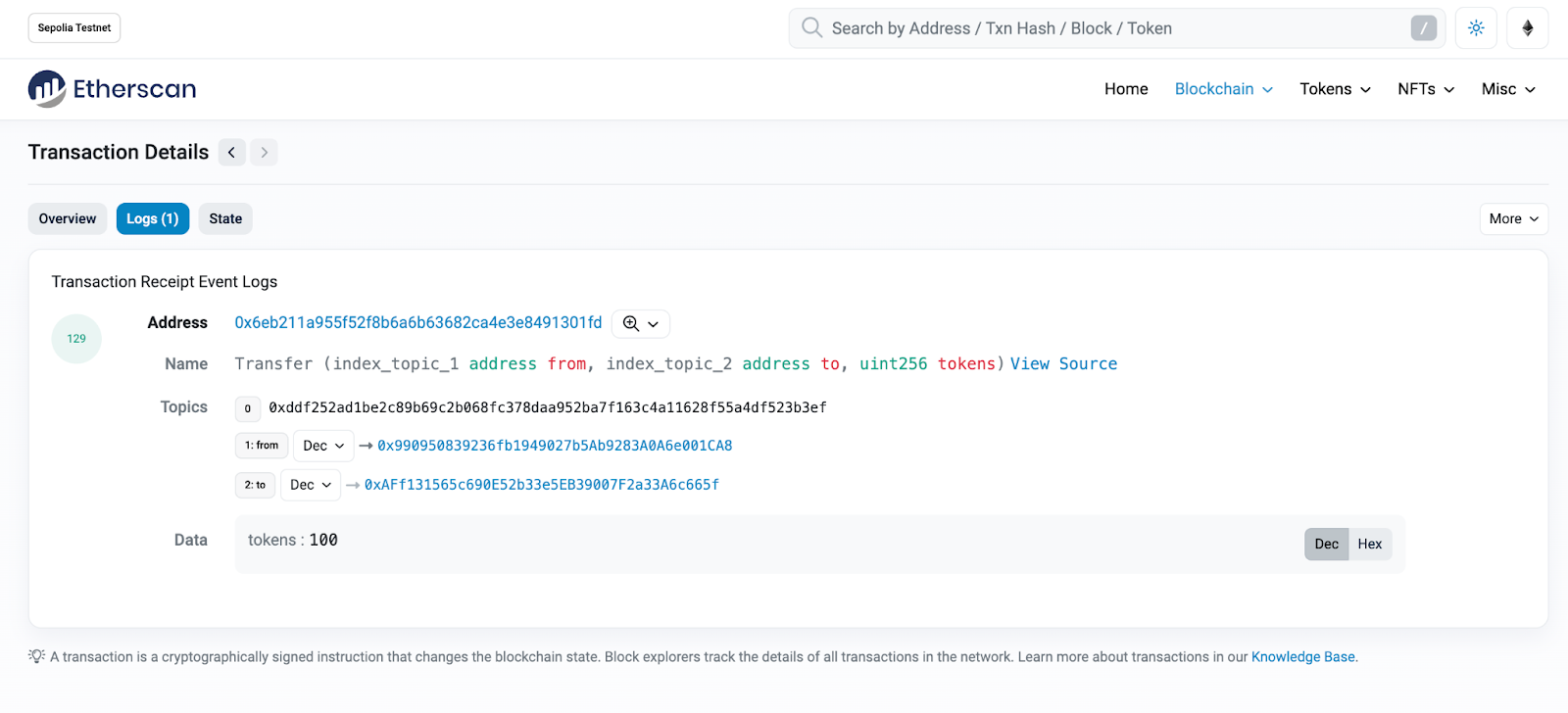Expand the NFTs menu
The width and height of the screenshot is (1568, 713).
tap(1426, 89)
